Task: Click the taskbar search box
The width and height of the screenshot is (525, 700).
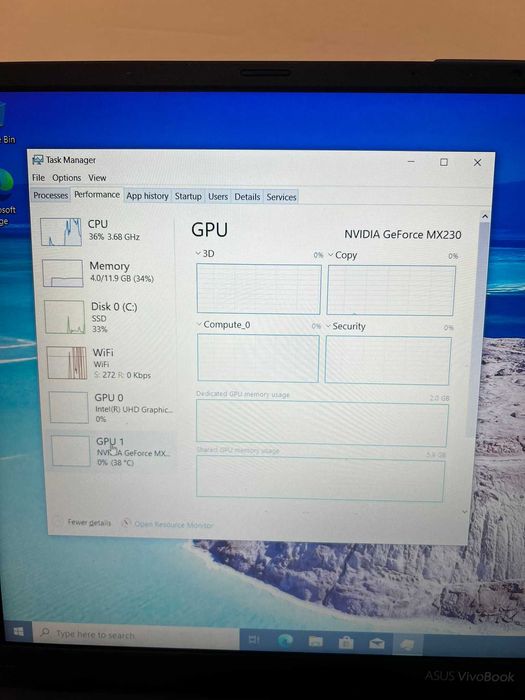Action: point(136,635)
